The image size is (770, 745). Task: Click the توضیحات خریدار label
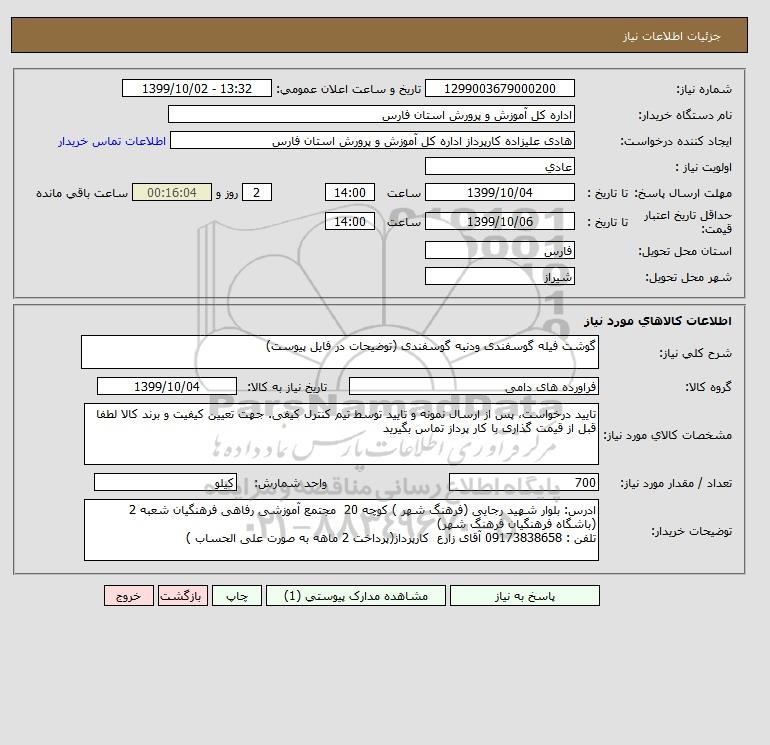click(x=691, y=531)
